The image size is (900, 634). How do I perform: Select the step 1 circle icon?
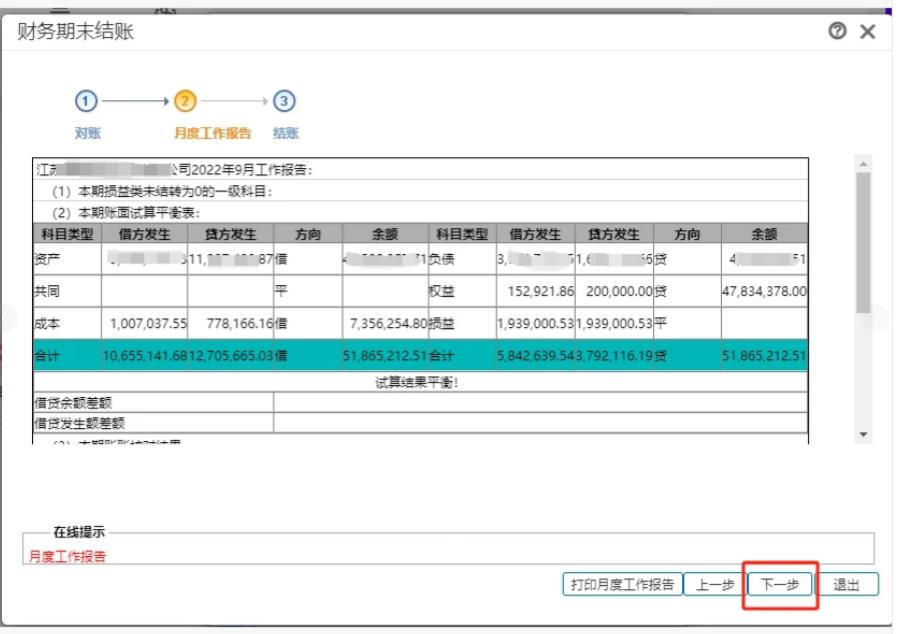tap(87, 101)
